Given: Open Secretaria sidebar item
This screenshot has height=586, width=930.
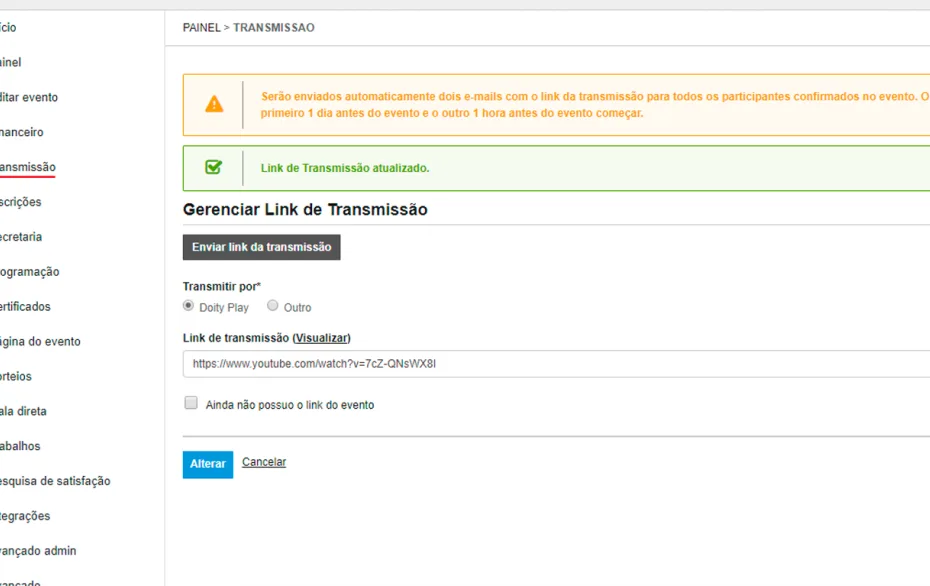Looking at the screenshot, I should 21,237.
